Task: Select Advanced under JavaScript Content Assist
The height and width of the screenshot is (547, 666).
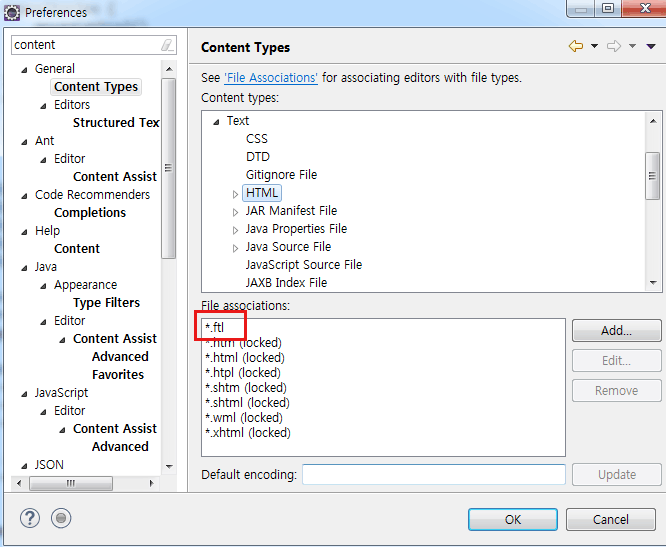Action: coord(120,447)
